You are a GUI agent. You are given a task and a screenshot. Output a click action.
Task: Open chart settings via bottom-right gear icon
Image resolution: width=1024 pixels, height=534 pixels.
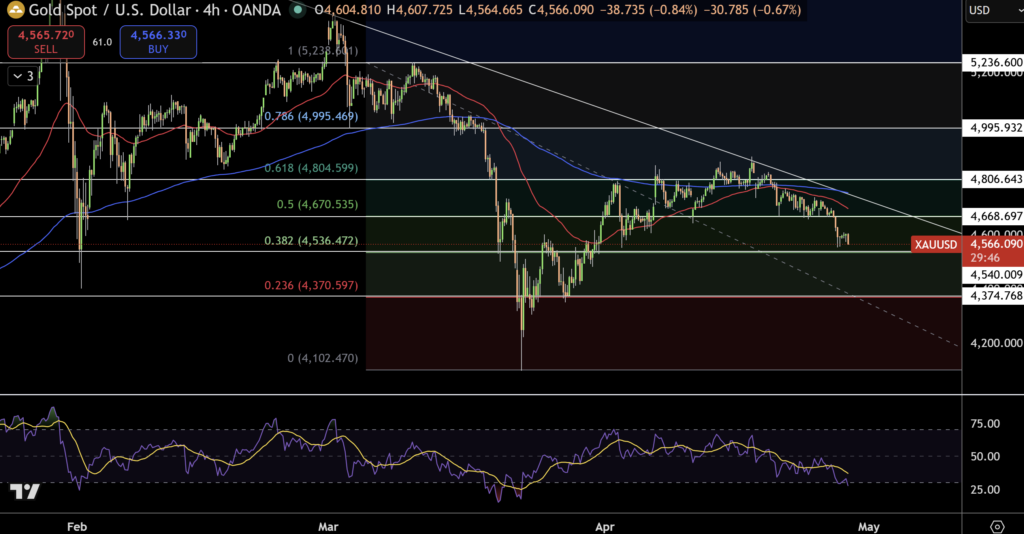pos(996,525)
